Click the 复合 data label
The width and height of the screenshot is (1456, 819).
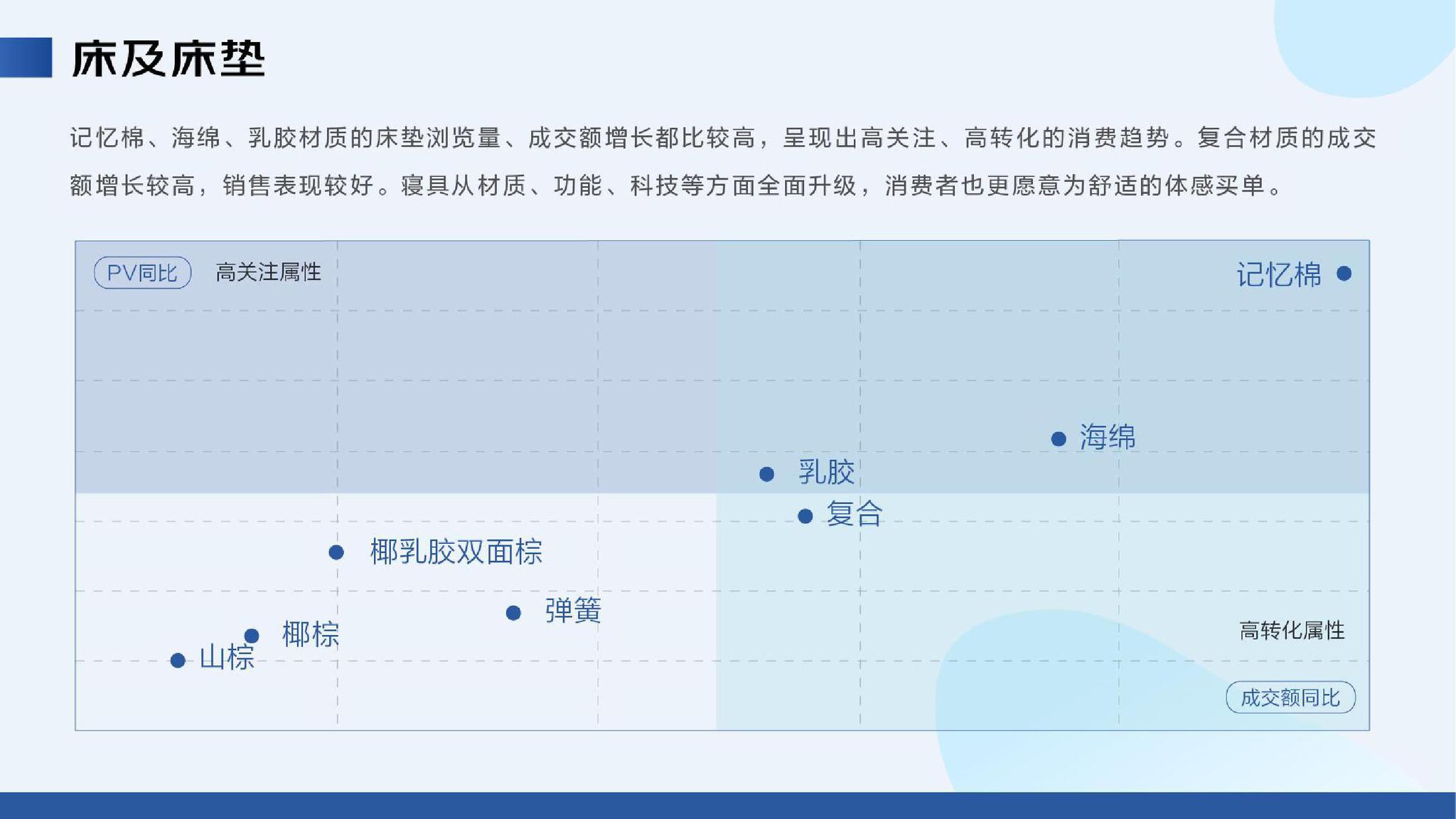pos(855,513)
